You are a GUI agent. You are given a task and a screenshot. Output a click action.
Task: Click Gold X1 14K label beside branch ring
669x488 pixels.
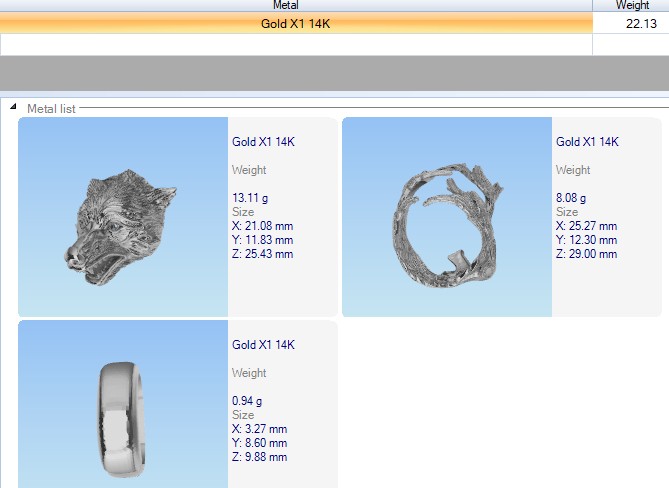click(587, 142)
